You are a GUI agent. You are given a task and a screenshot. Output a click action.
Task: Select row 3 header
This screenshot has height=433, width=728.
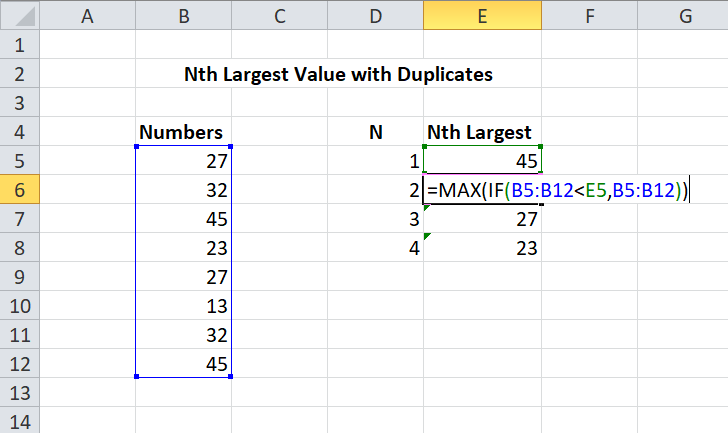point(20,103)
